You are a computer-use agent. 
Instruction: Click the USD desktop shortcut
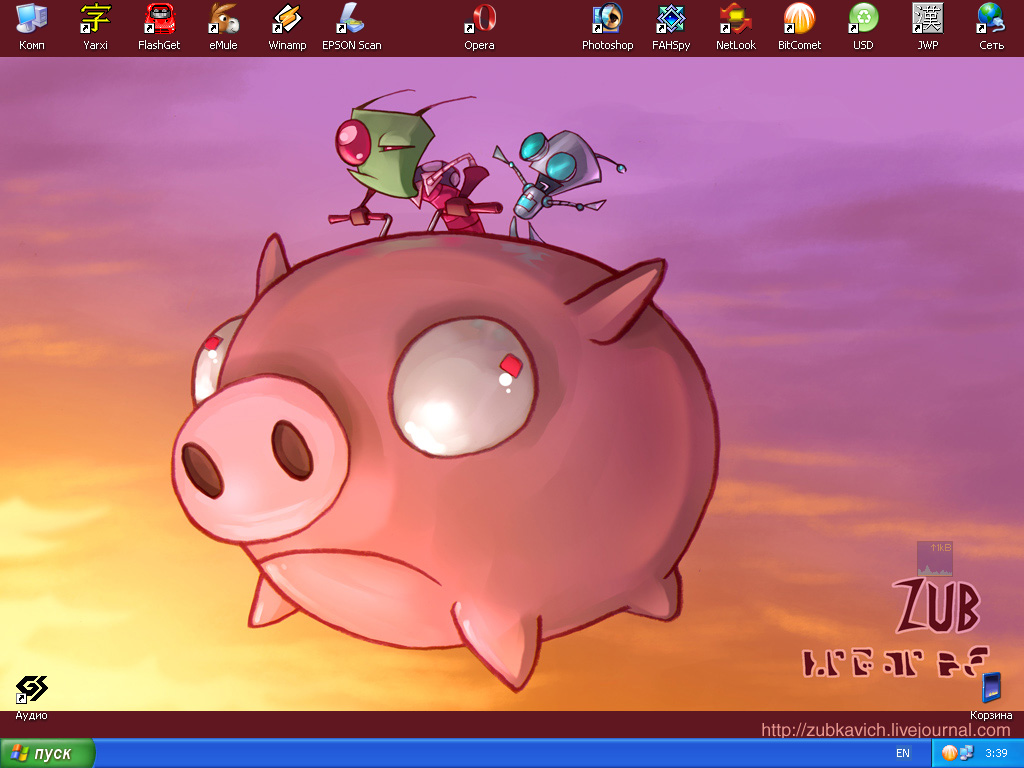(x=863, y=19)
